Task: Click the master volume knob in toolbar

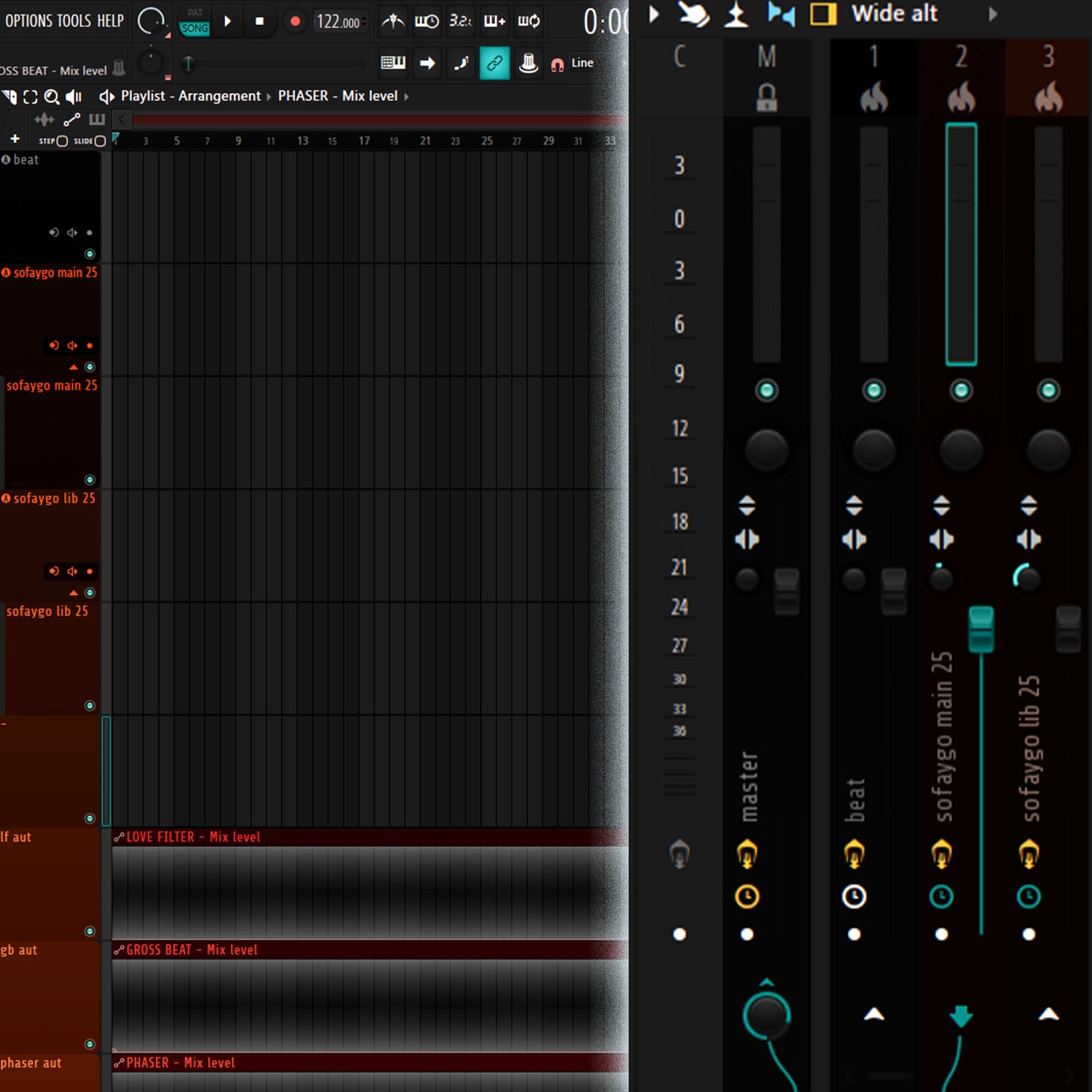Action: click(x=151, y=63)
